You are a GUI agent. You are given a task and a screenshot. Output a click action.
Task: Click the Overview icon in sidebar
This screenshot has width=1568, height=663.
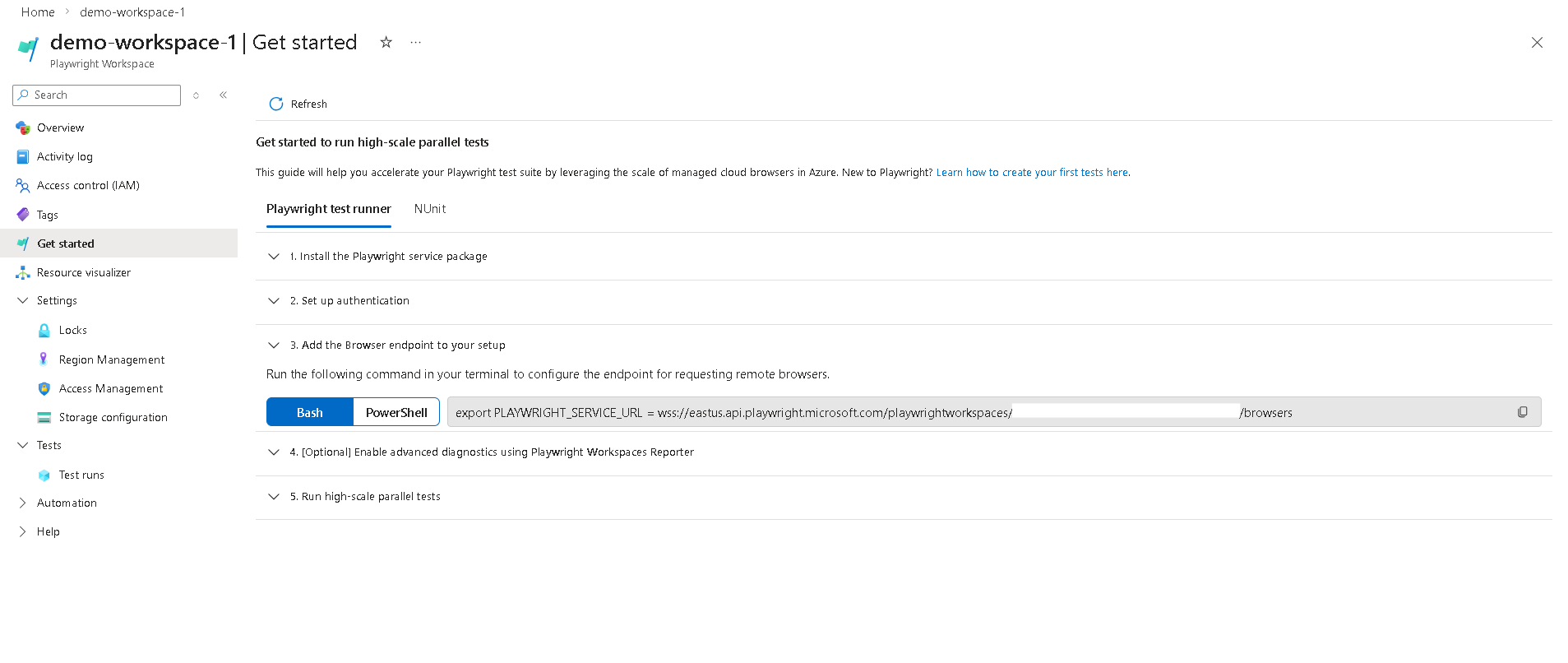point(23,128)
